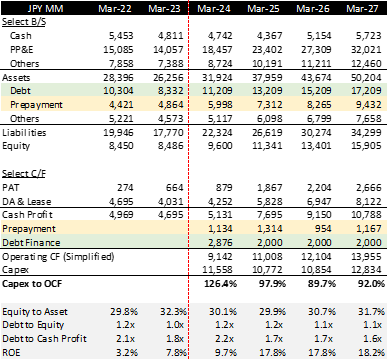The height and width of the screenshot is (360, 388).
Task: Click Debt to Cash Profit value 1.6x
Action: [x=373, y=339]
